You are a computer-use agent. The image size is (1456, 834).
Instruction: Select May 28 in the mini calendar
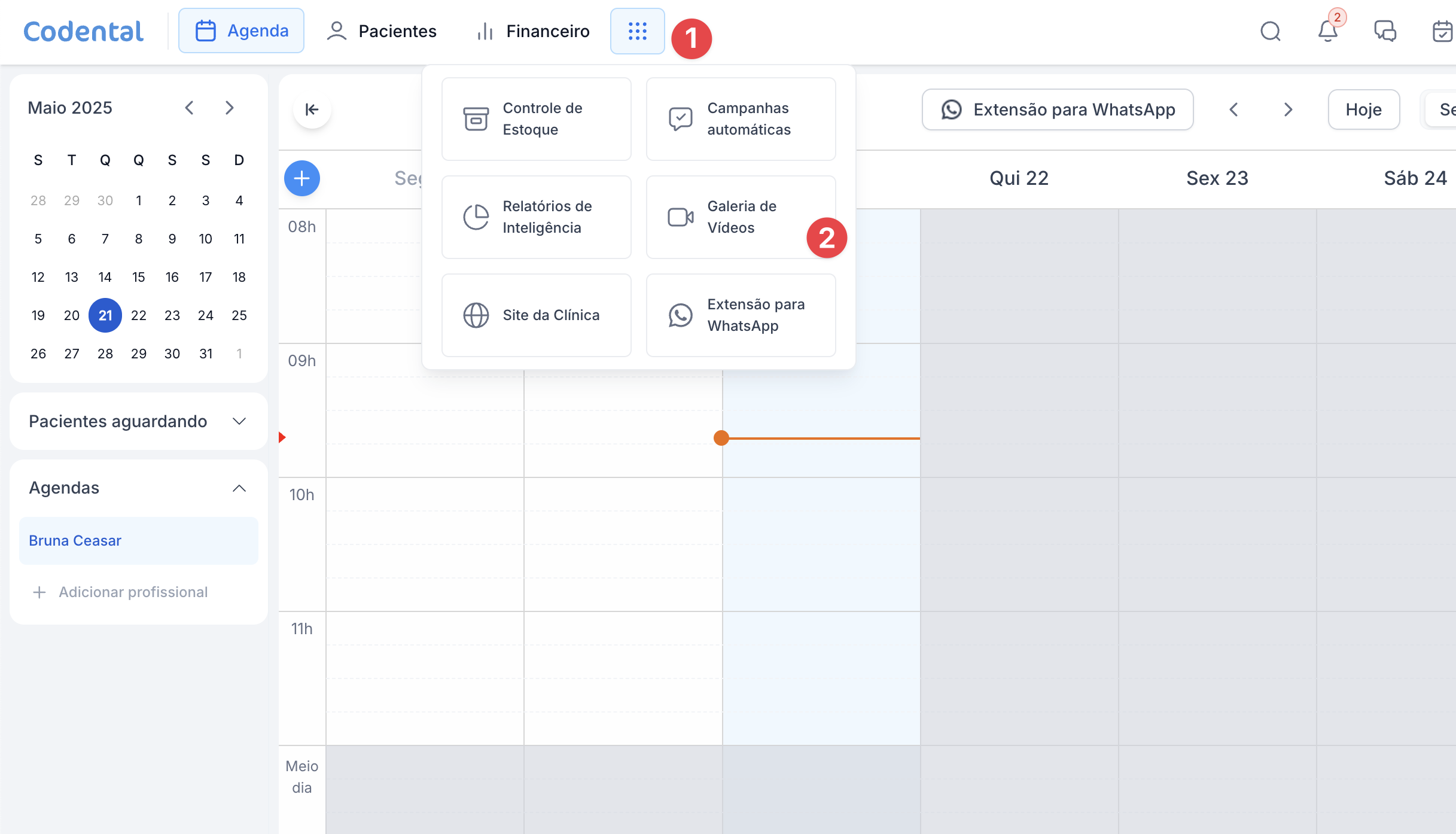(x=105, y=354)
